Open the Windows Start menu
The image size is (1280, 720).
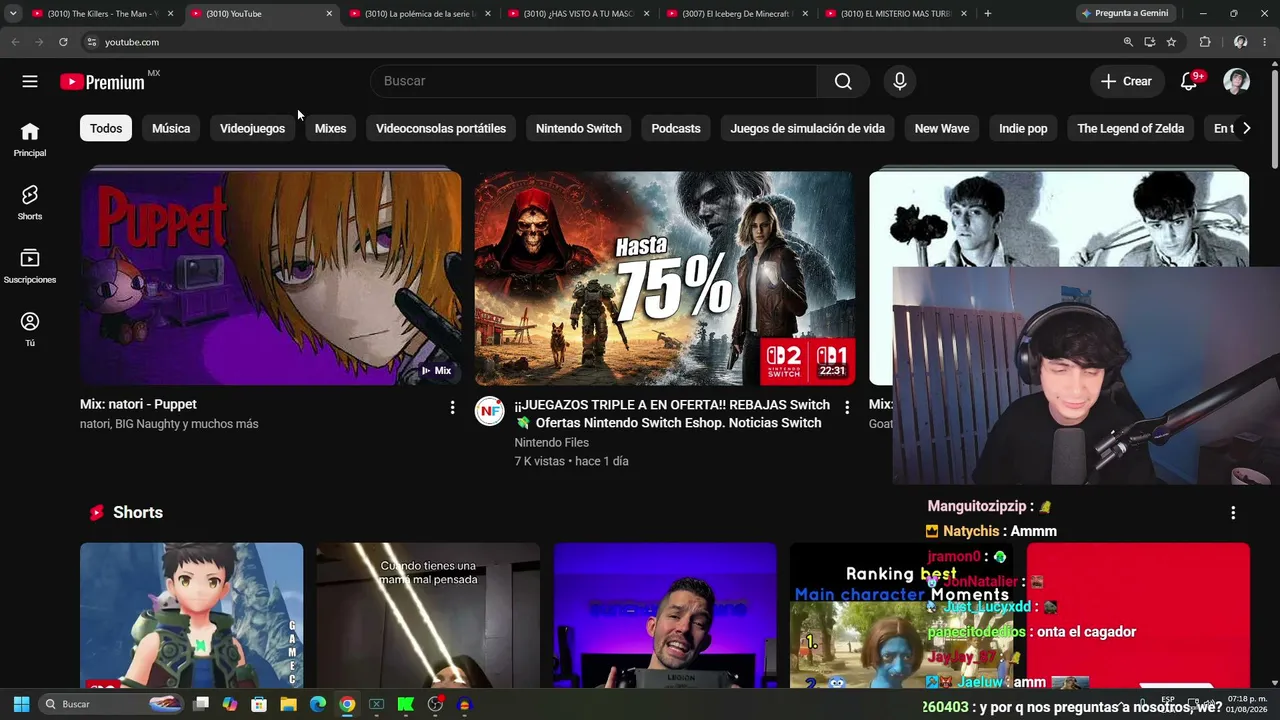click(x=21, y=704)
